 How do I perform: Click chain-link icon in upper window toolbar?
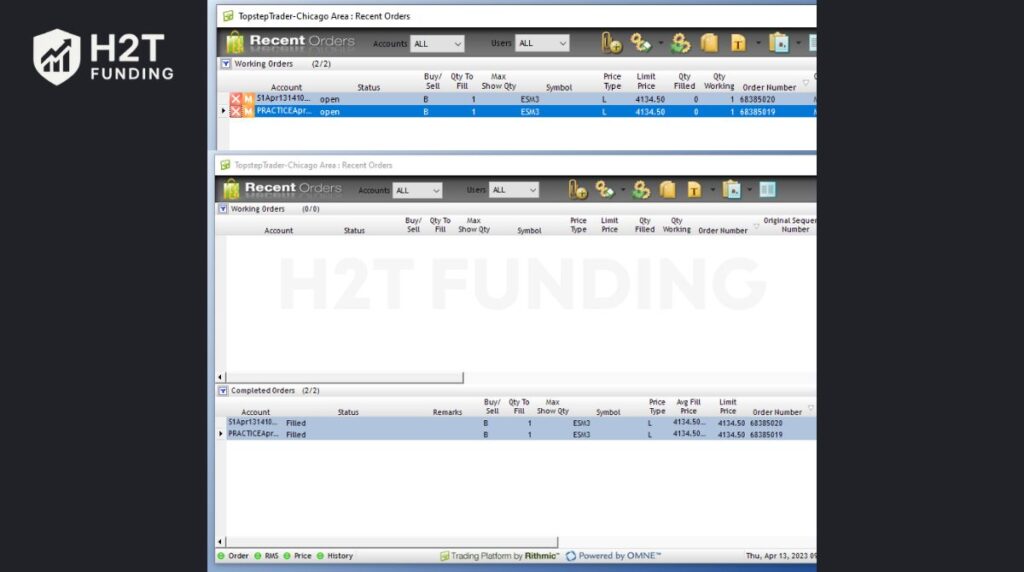point(641,43)
